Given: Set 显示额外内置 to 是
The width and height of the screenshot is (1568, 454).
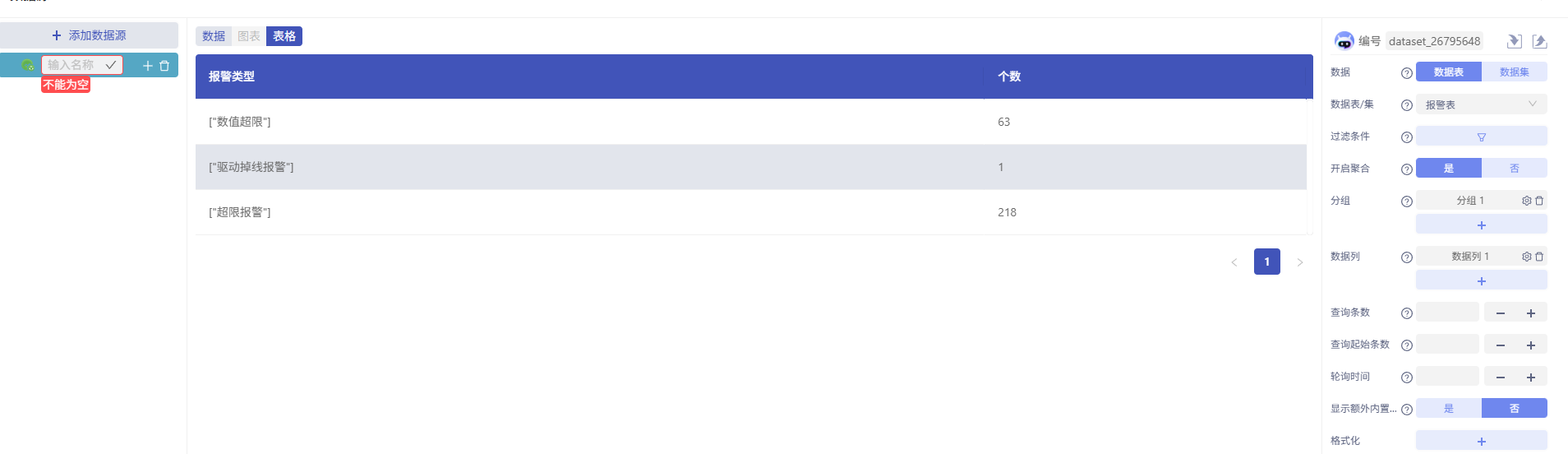Looking at the screenshot, I should tap(1449, 408).
